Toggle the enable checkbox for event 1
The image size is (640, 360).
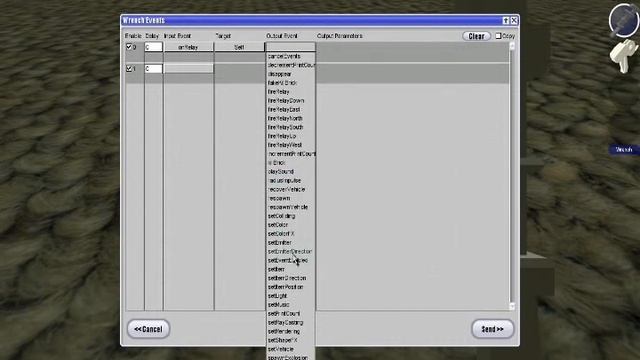pos(129,69)
